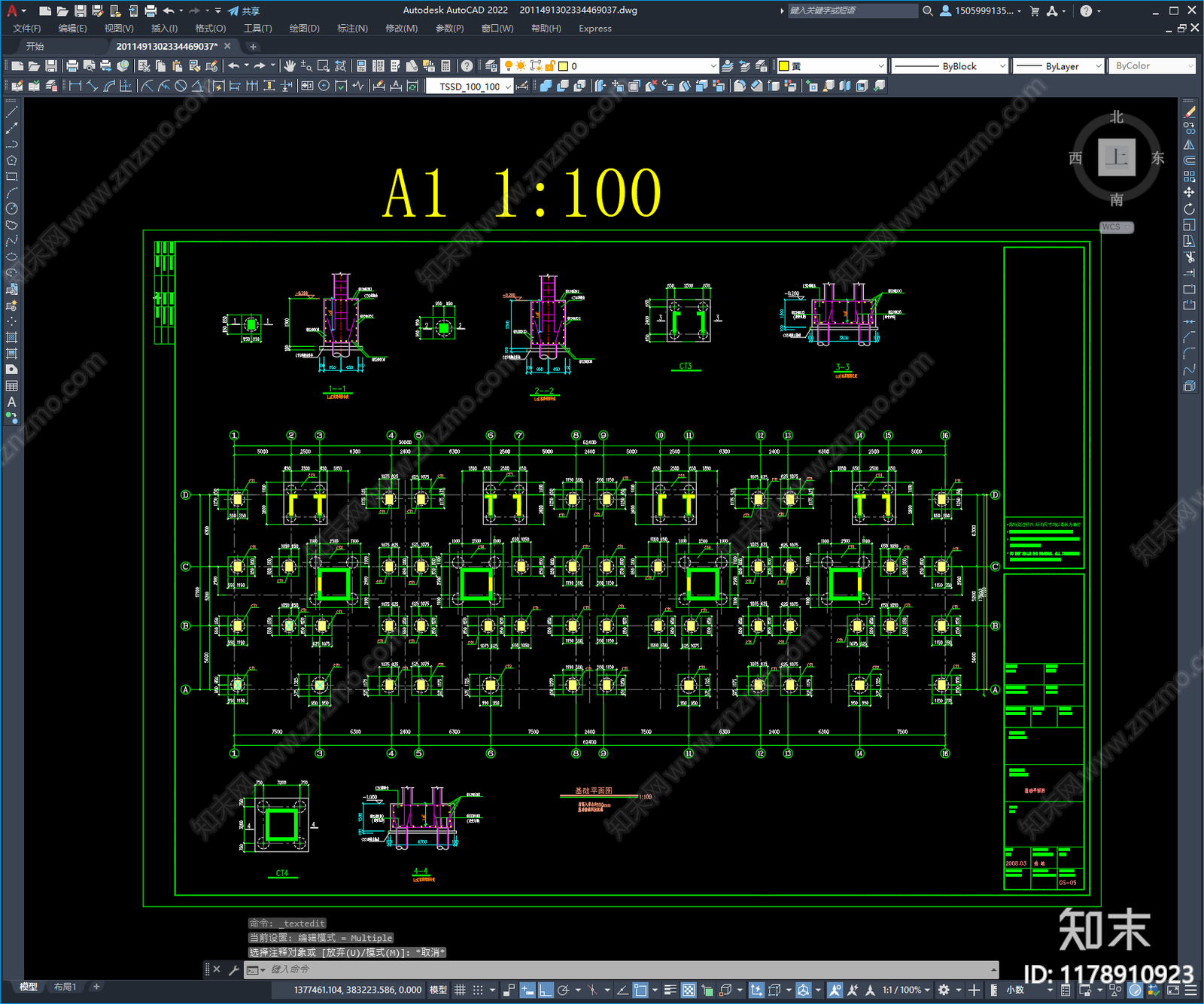Click the Move tool in modify toolbar
Screen dimensions: 1204x1004
point(1189,193)
